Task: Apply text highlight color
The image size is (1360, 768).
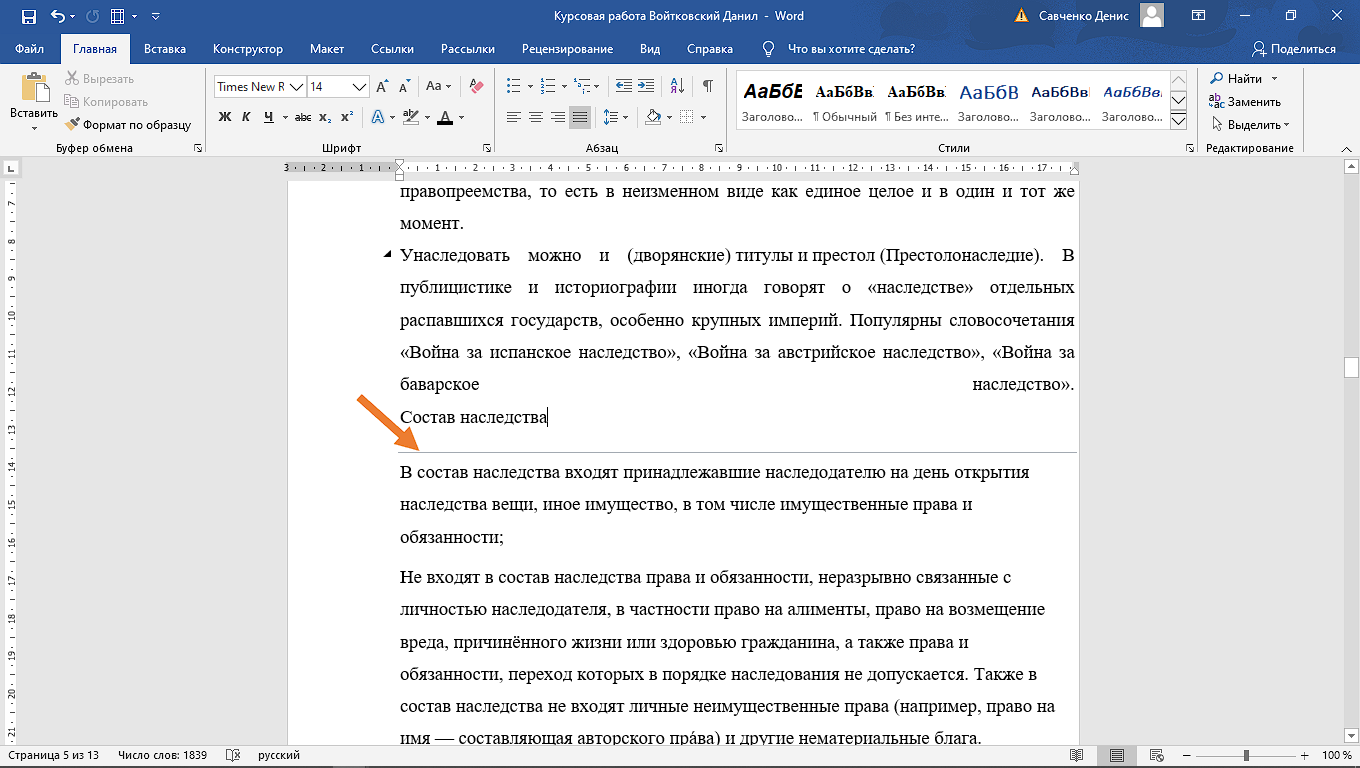Action: 411,117
